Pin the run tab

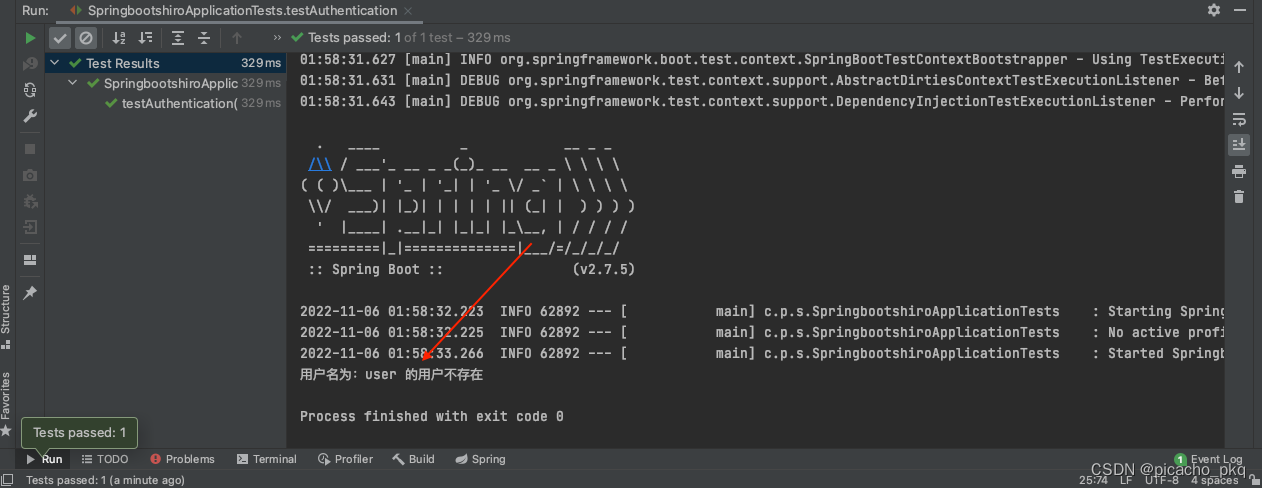[x=30, y=293]
